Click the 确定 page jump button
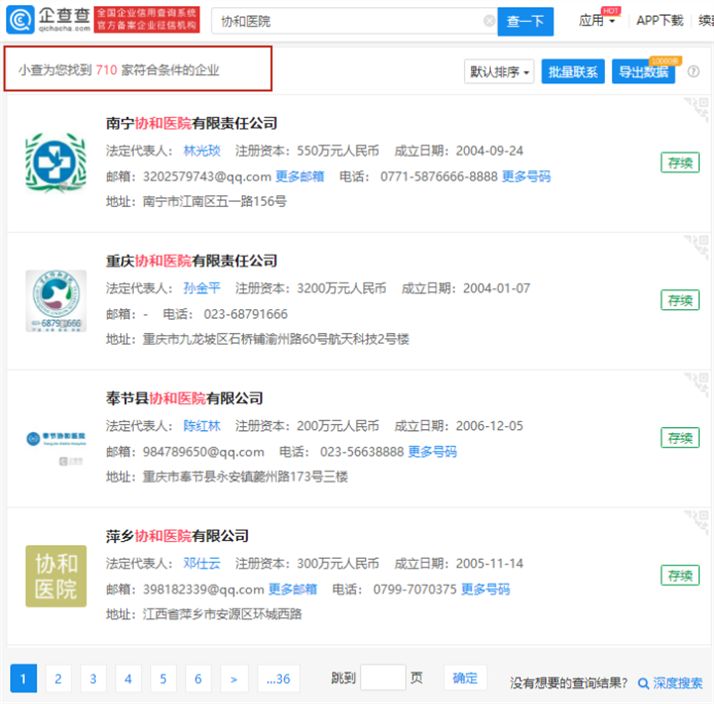Image resolution: width=714 pixels, height=704 pixels. (465, 678)
